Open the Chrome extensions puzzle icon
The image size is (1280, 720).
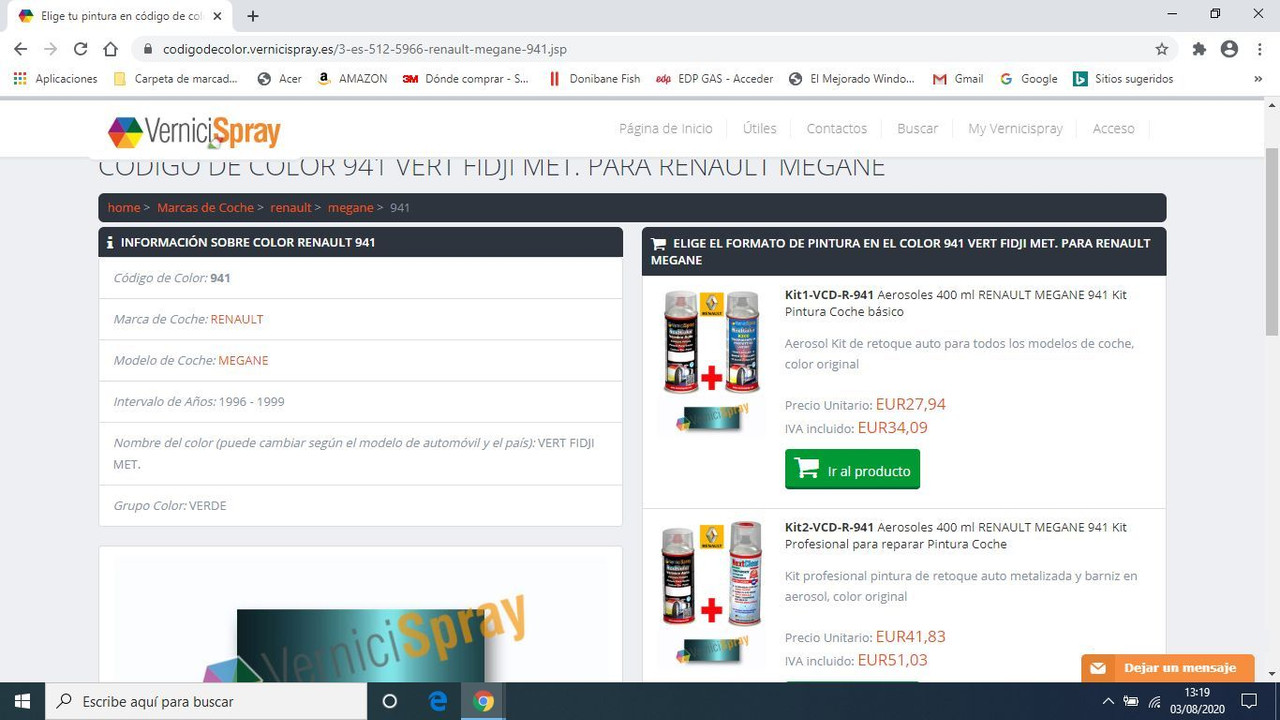(1199, 49)
